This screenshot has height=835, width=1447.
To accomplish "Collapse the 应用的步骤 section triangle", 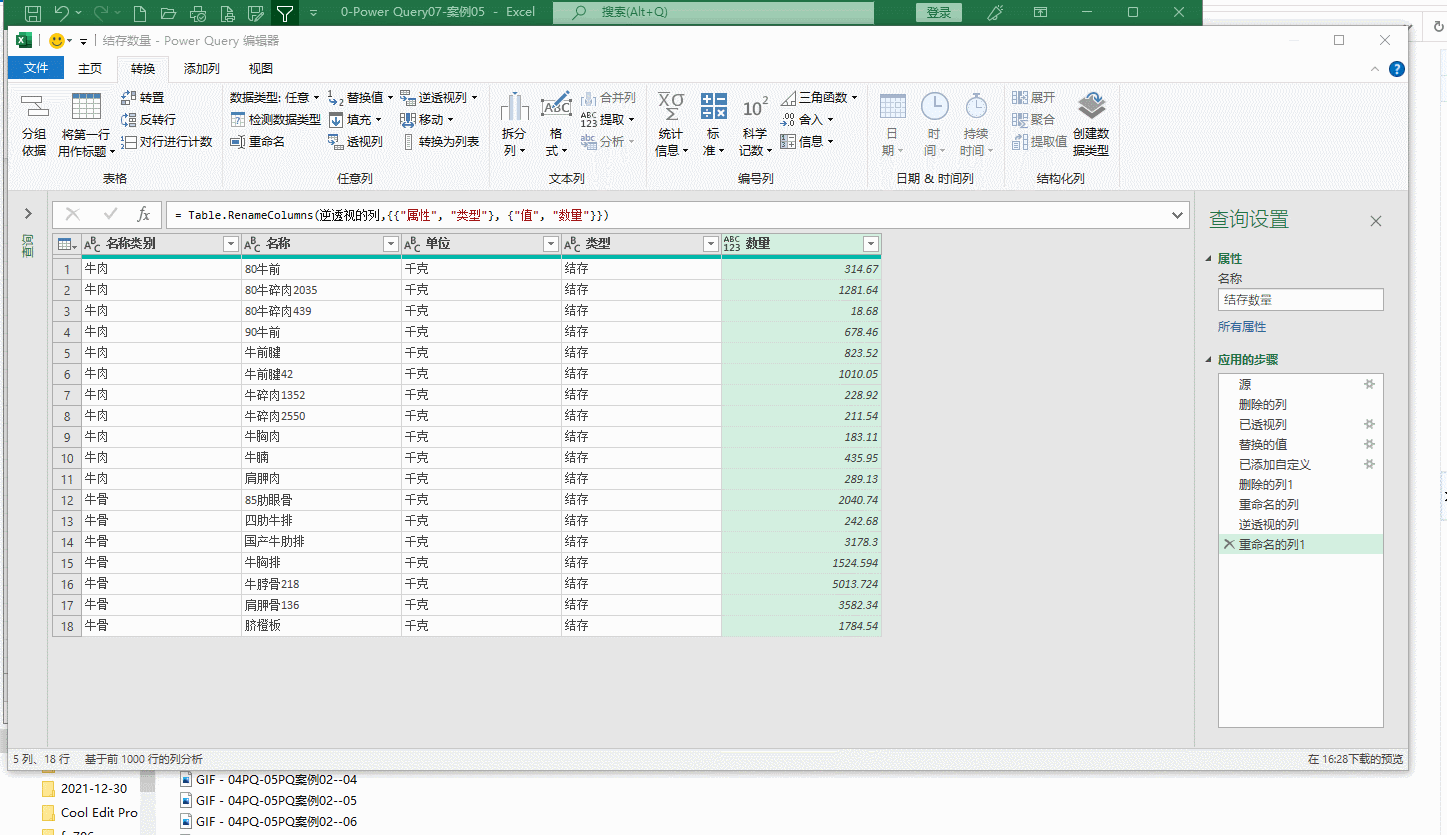I will coord(1209,360).
